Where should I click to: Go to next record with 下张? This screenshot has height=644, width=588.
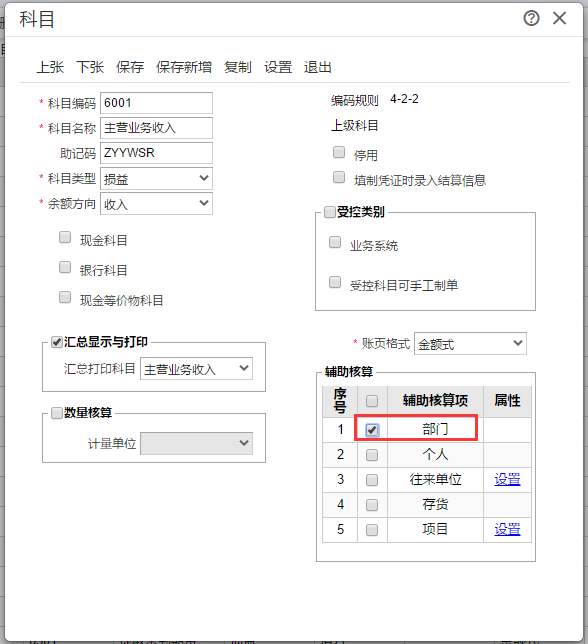coord(90,67)
